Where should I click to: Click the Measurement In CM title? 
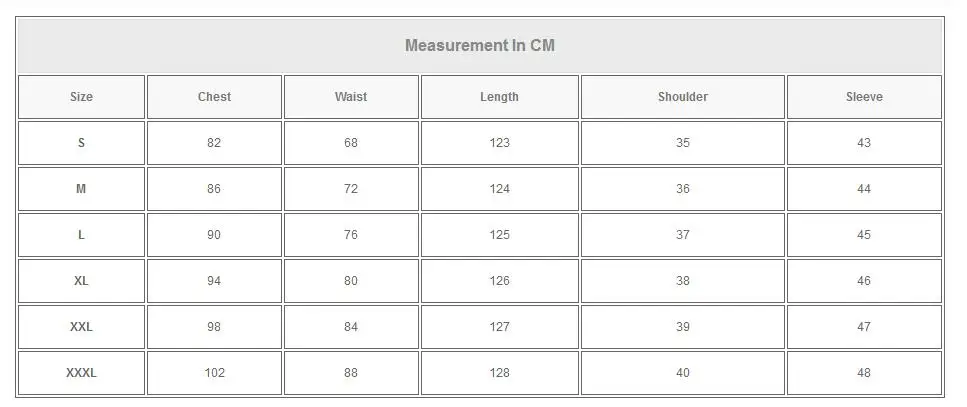pos(480,46)
